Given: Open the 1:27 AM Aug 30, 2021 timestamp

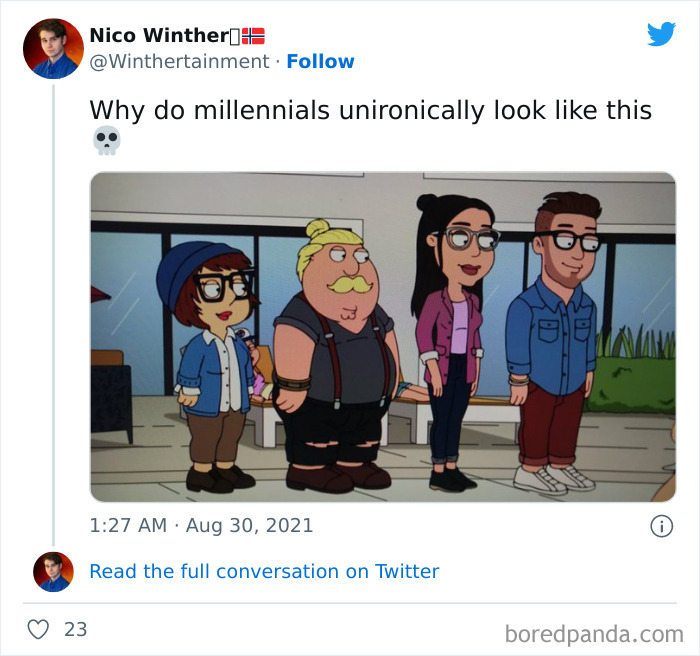Looking at the screenshot, I should pyautogui.click(x=201, y=525).
